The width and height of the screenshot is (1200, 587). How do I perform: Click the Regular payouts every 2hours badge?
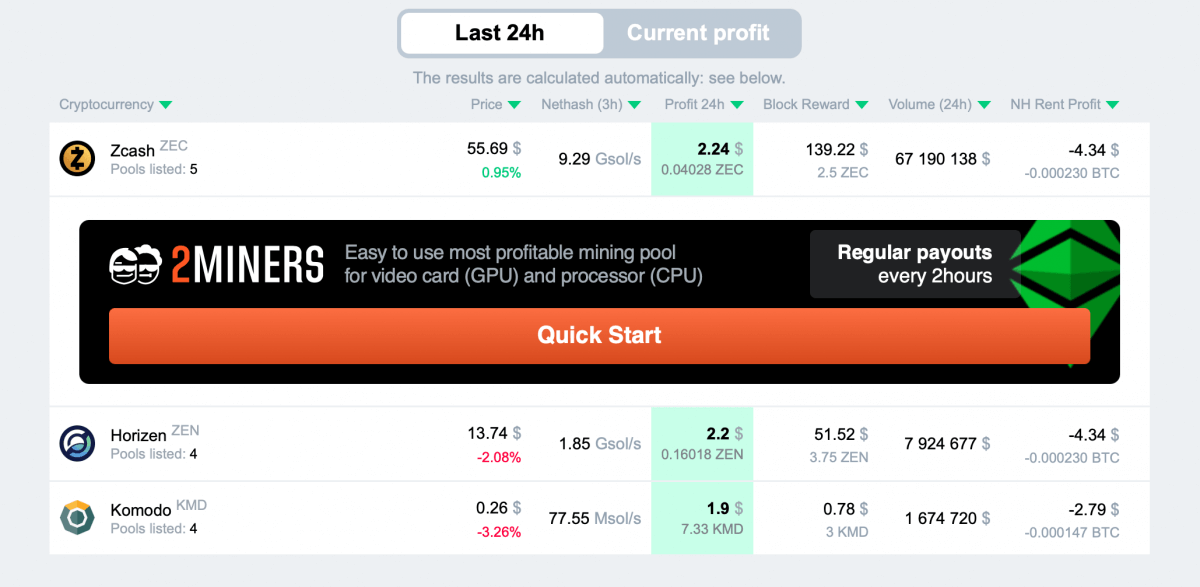[914, 264]
